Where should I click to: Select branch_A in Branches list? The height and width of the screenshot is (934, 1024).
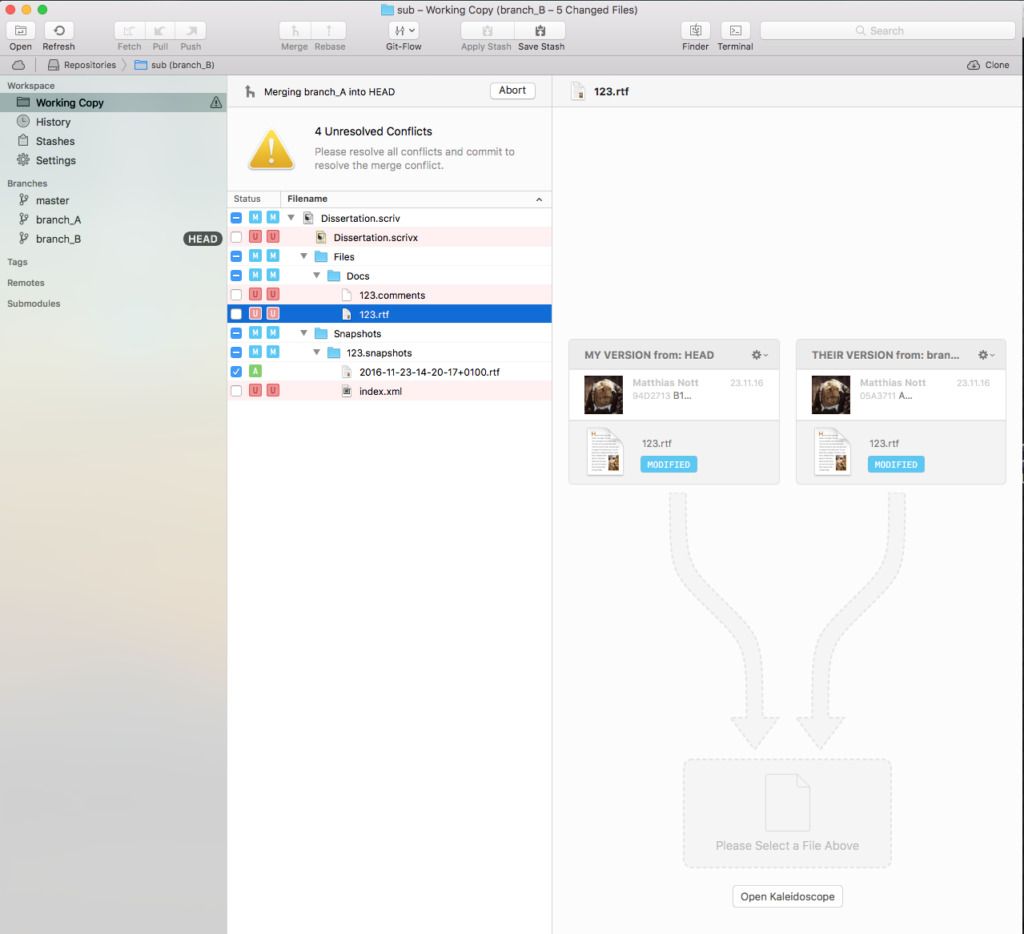(58, 220)
